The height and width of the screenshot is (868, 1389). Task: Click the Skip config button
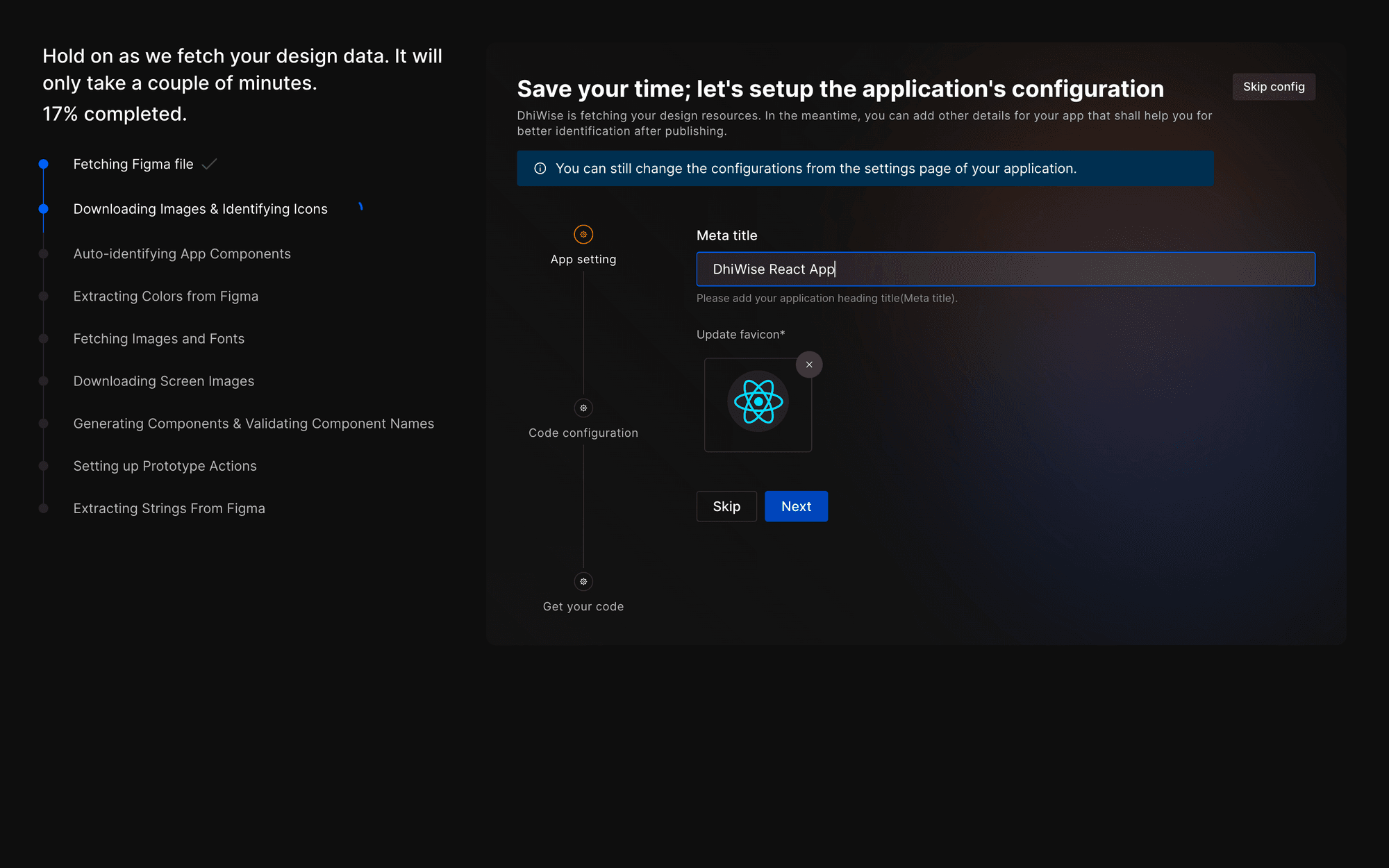(x=1274, y=87)
